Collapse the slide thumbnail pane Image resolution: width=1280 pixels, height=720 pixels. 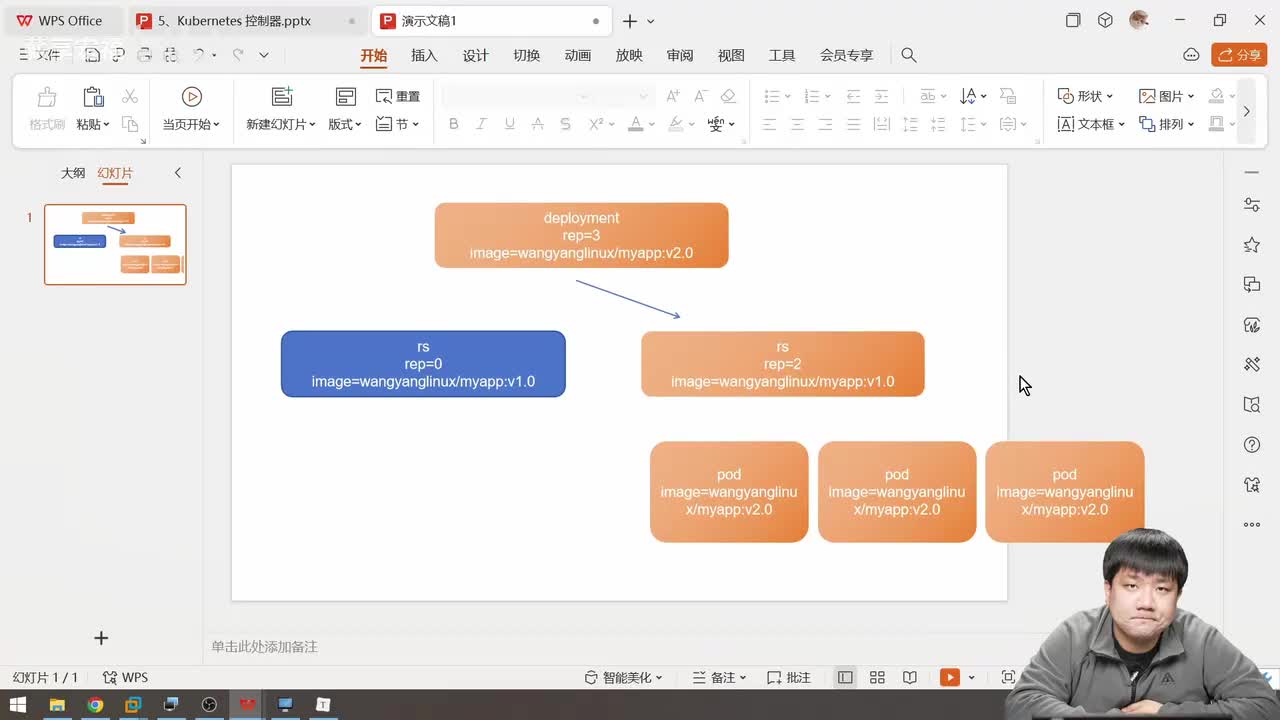click(x=178, y=173)
